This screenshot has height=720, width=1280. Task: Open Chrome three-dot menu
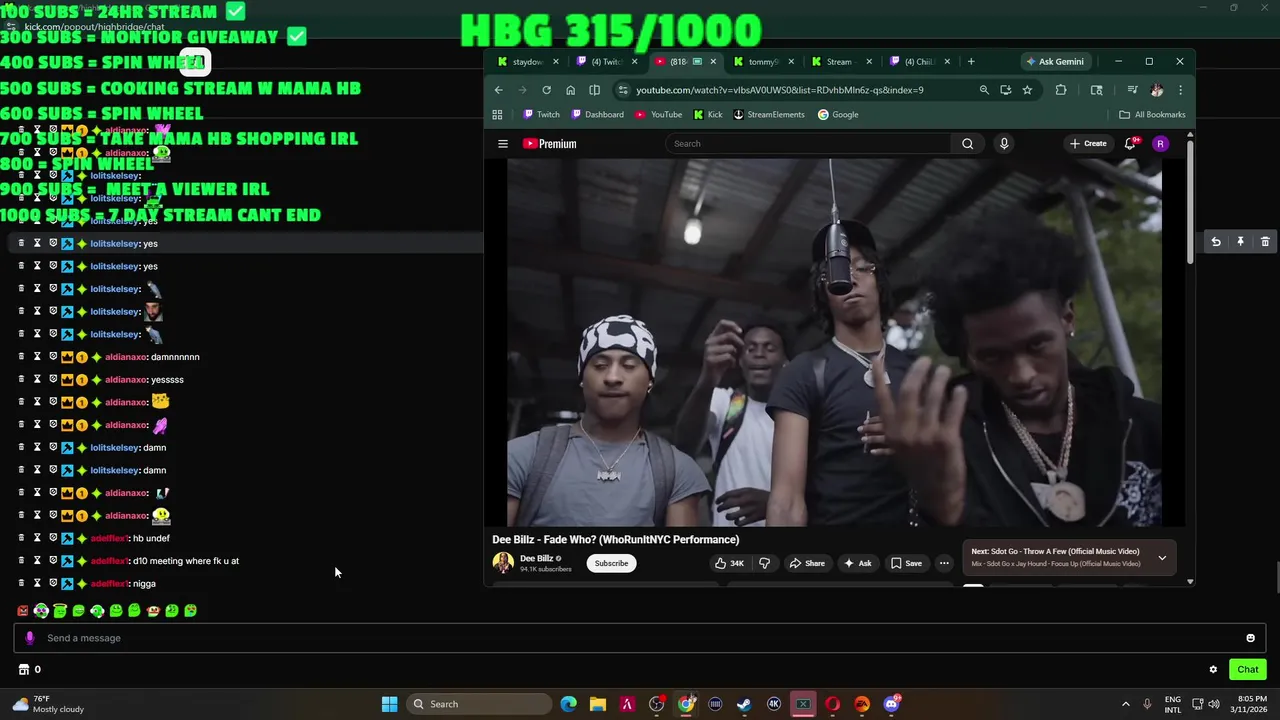(x=1180, y=90)
